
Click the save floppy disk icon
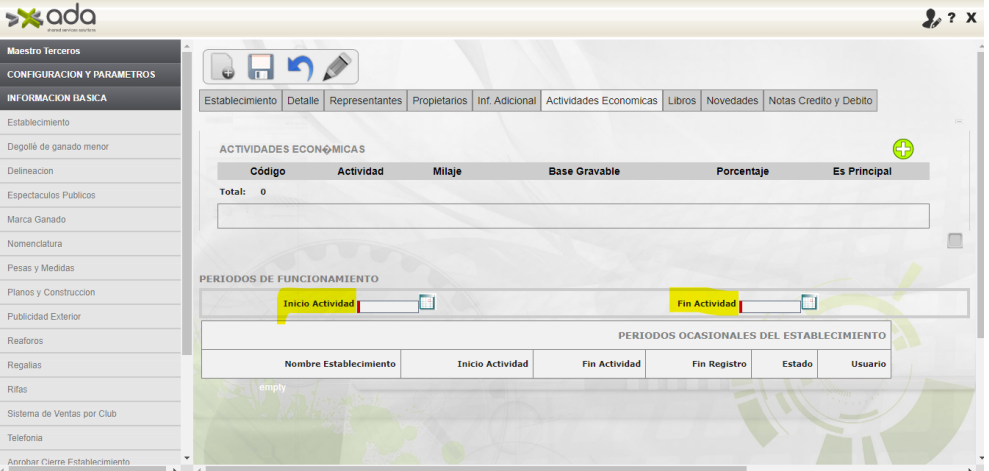261,67
